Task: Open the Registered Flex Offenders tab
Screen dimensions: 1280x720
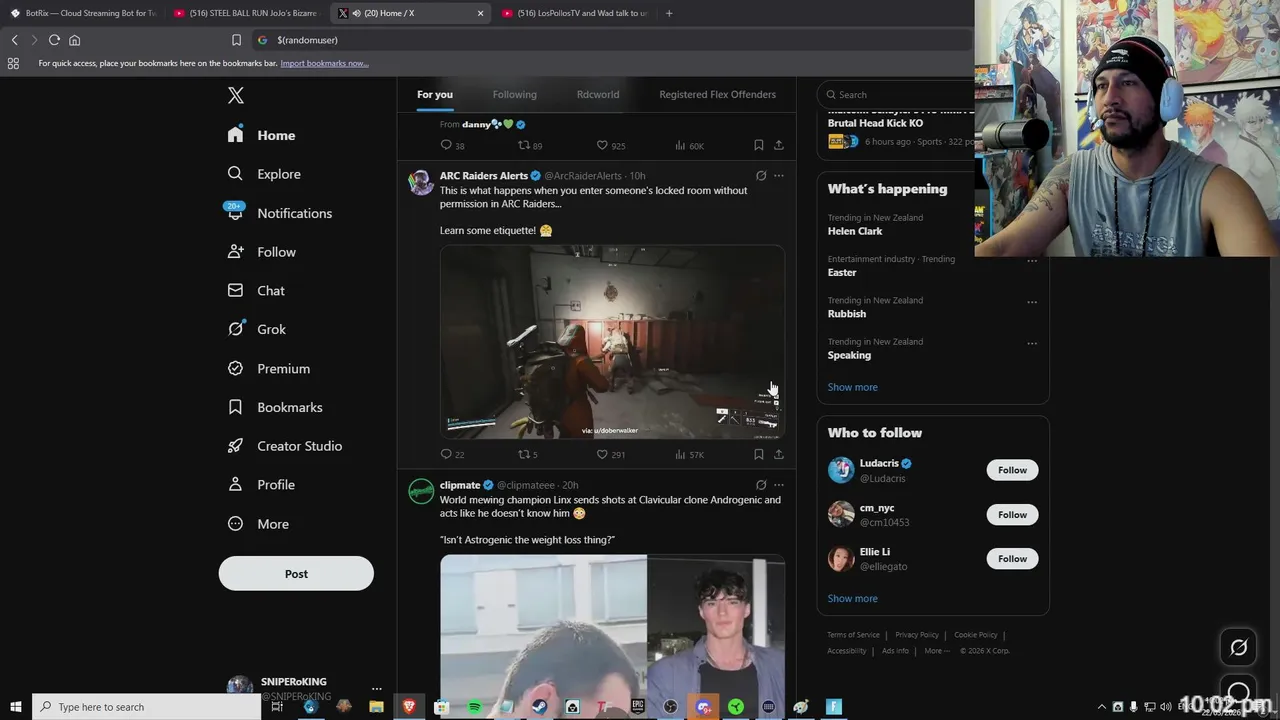Action: (717, 94)
